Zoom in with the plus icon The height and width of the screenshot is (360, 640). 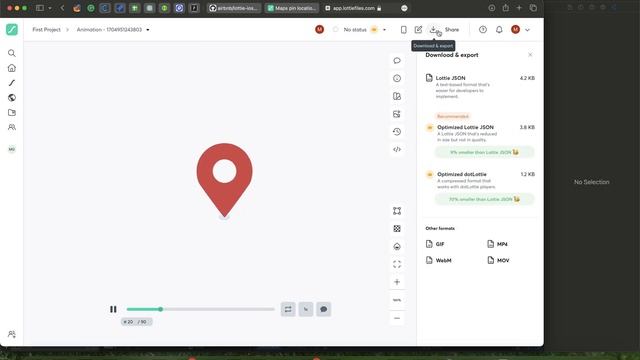click(x=397, y=282)
